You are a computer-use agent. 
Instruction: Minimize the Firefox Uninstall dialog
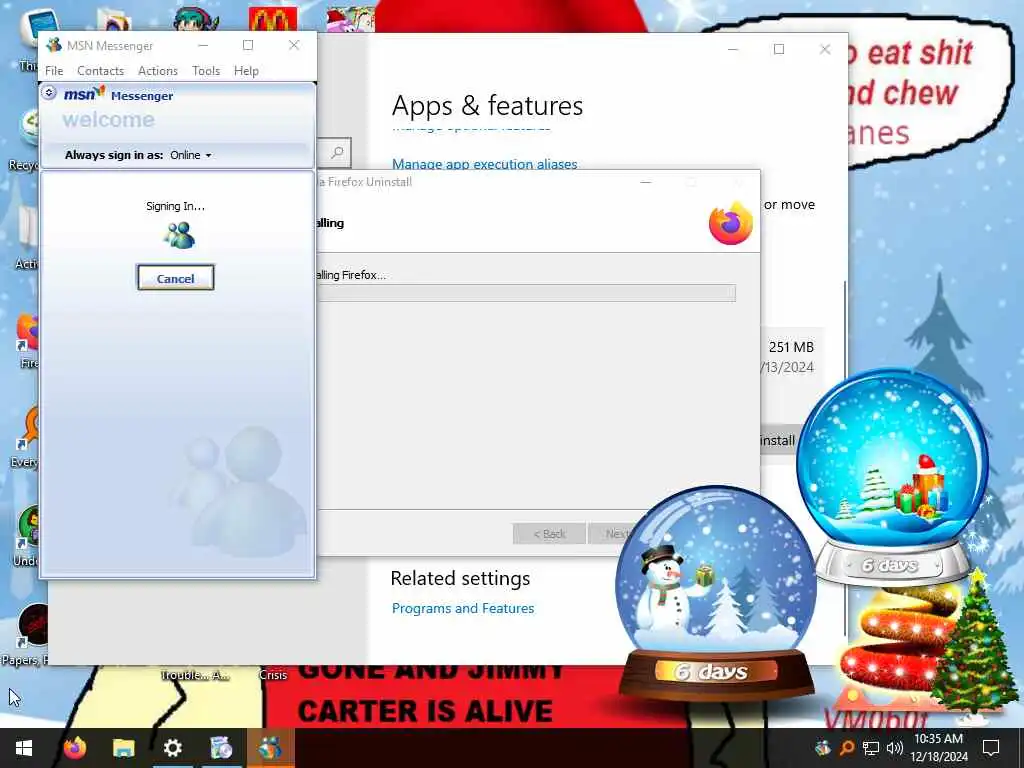646,182
